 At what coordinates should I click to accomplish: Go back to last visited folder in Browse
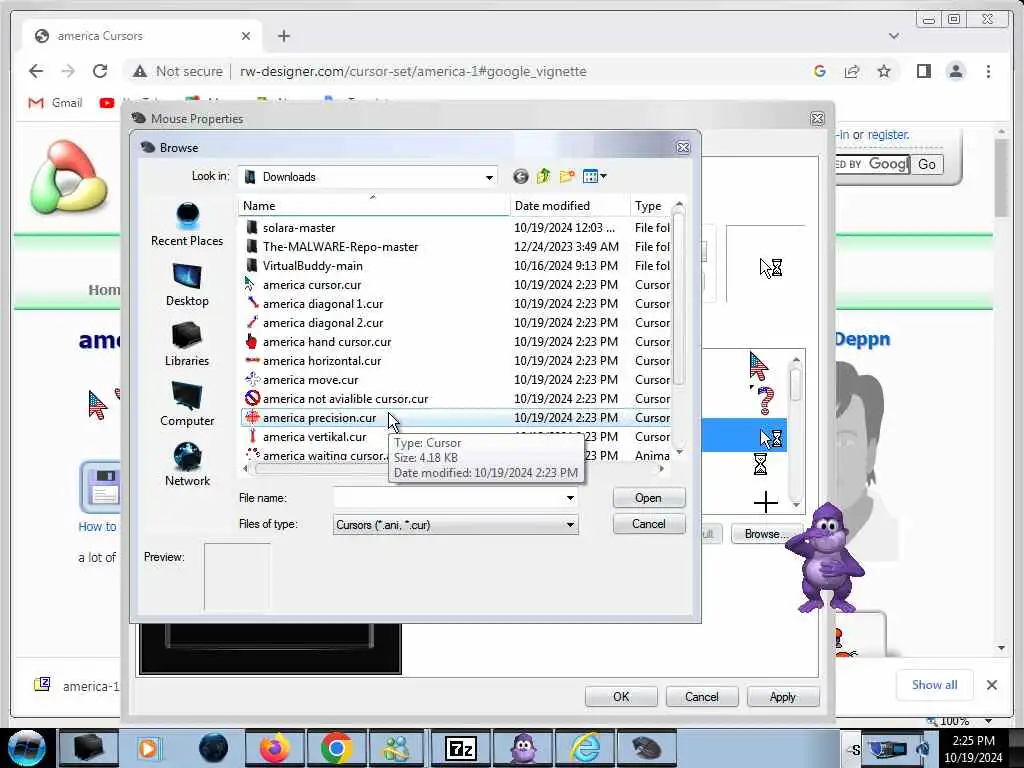[x=520, y=176]
